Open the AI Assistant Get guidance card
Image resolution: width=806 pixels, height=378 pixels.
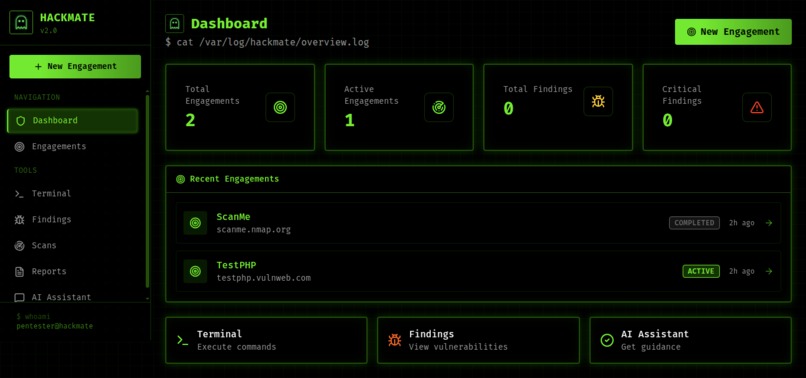(690, 340)
